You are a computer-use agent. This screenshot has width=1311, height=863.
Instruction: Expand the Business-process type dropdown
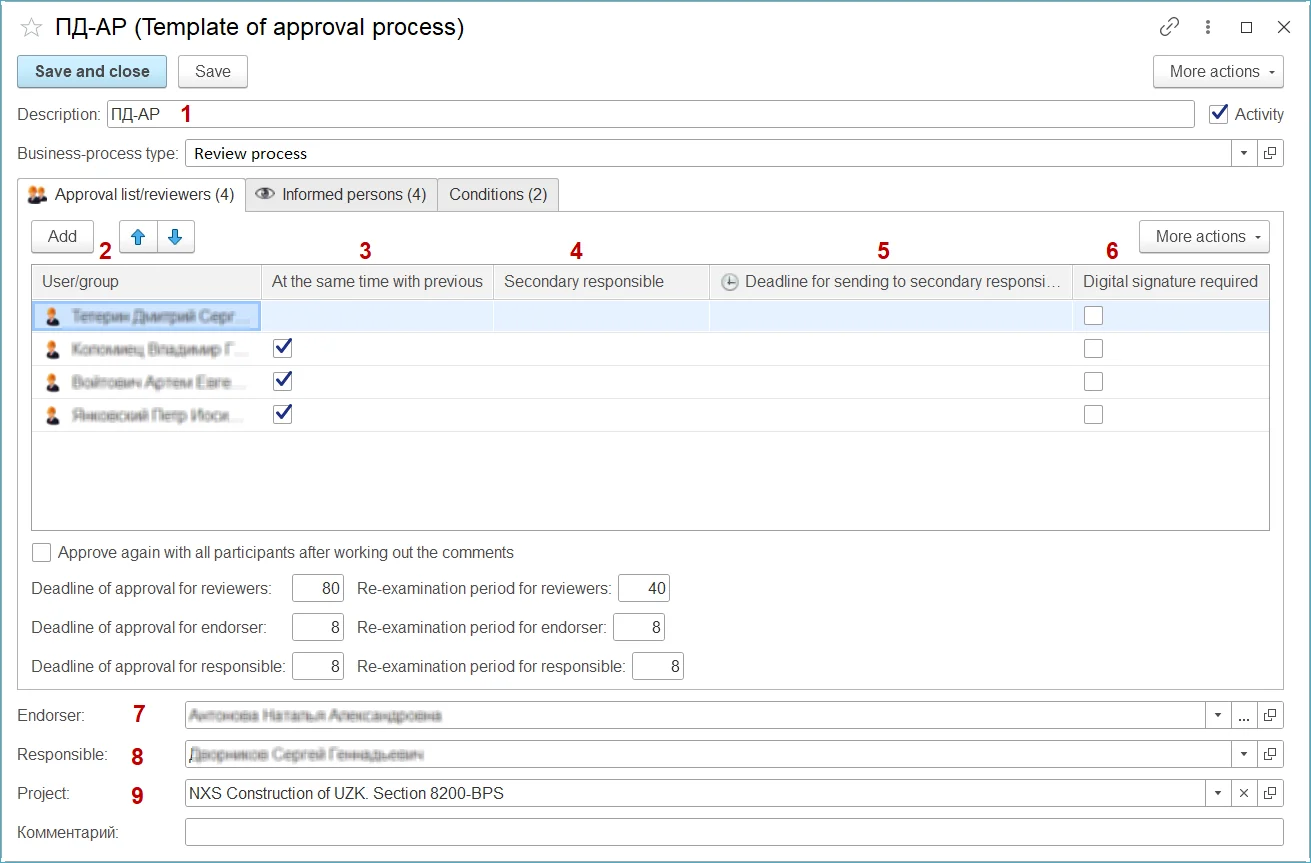tap(1244, 154)
